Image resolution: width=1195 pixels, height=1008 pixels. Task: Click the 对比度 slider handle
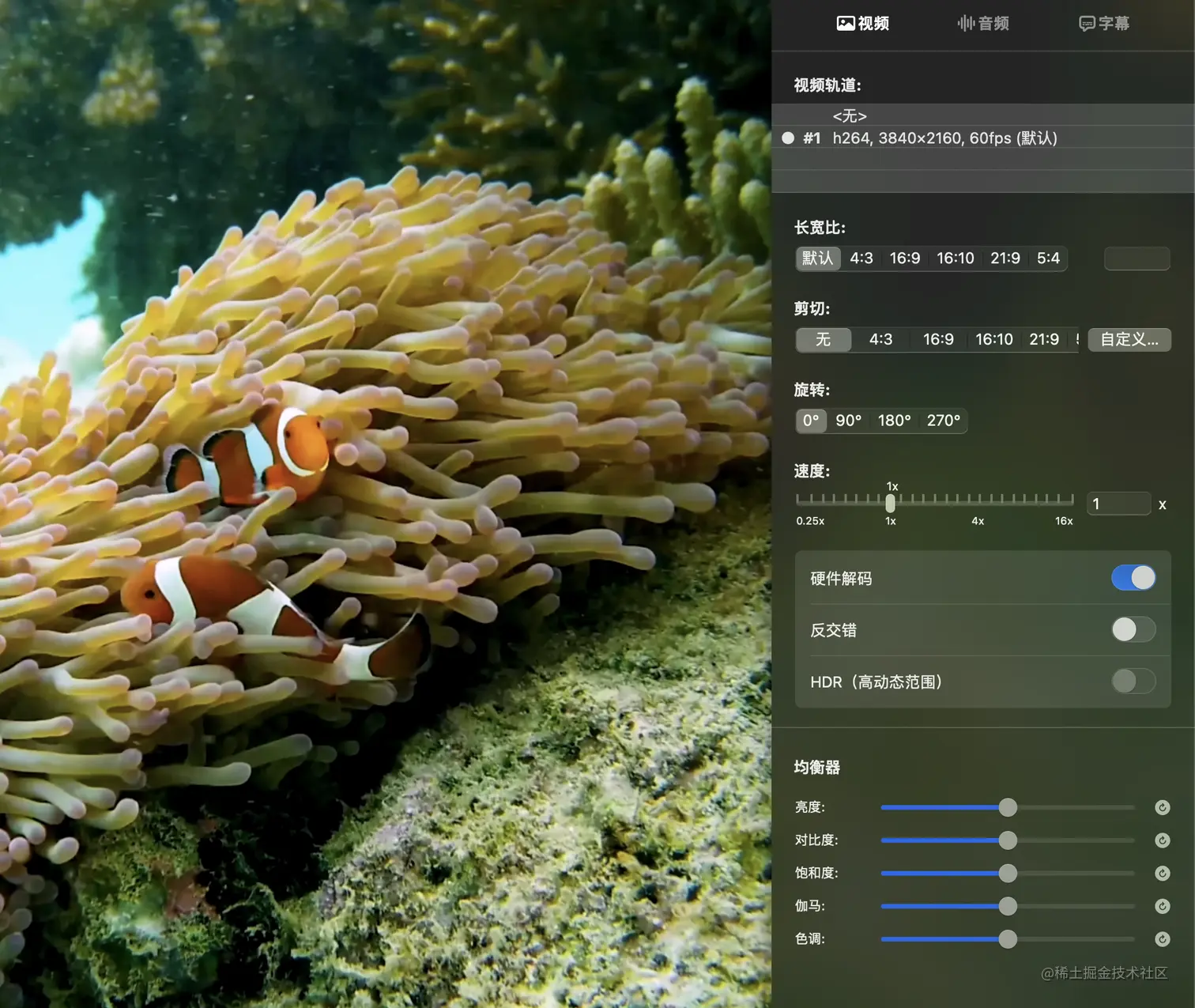pos(1008,840)
